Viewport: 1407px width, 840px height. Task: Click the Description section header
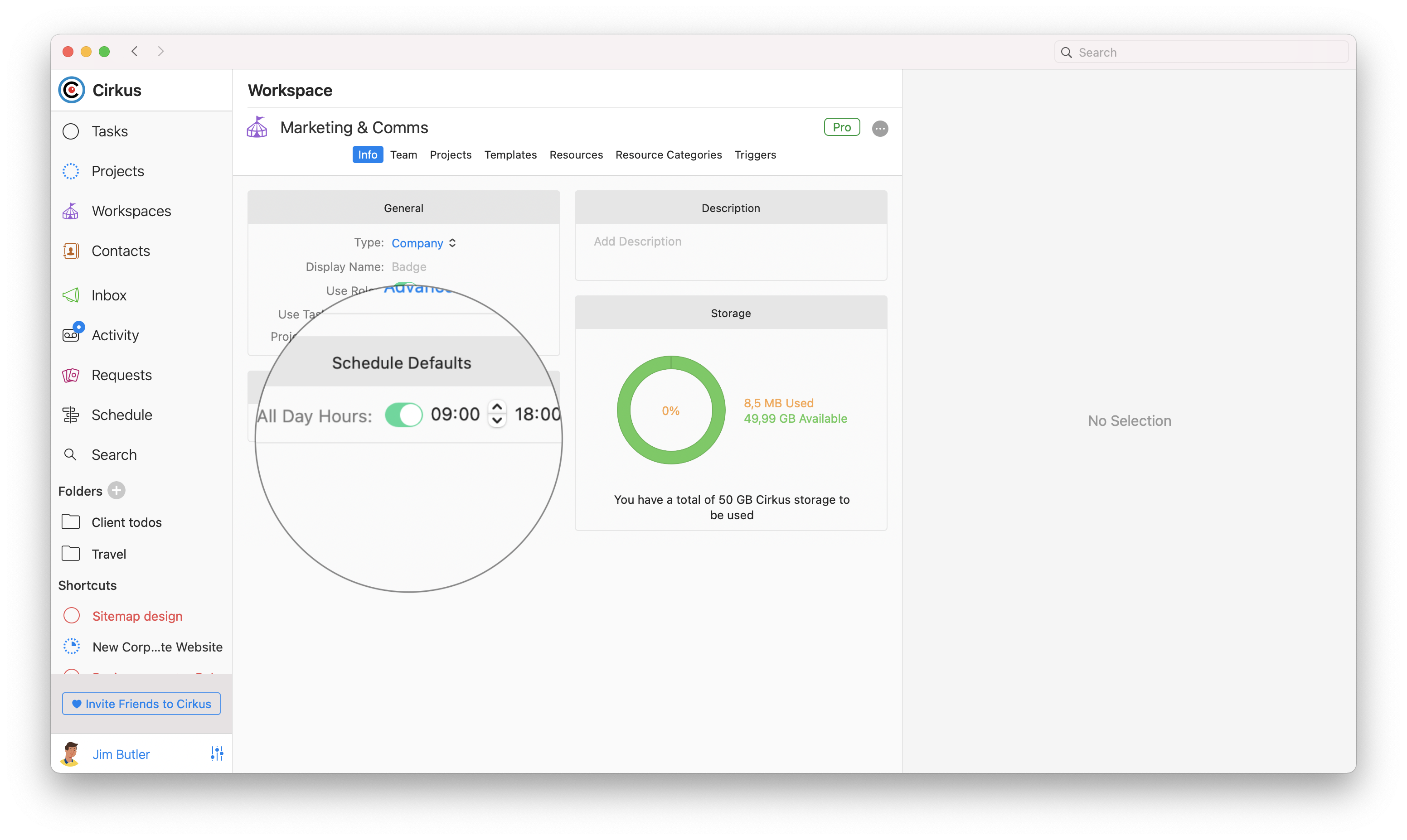pos(730,208)
